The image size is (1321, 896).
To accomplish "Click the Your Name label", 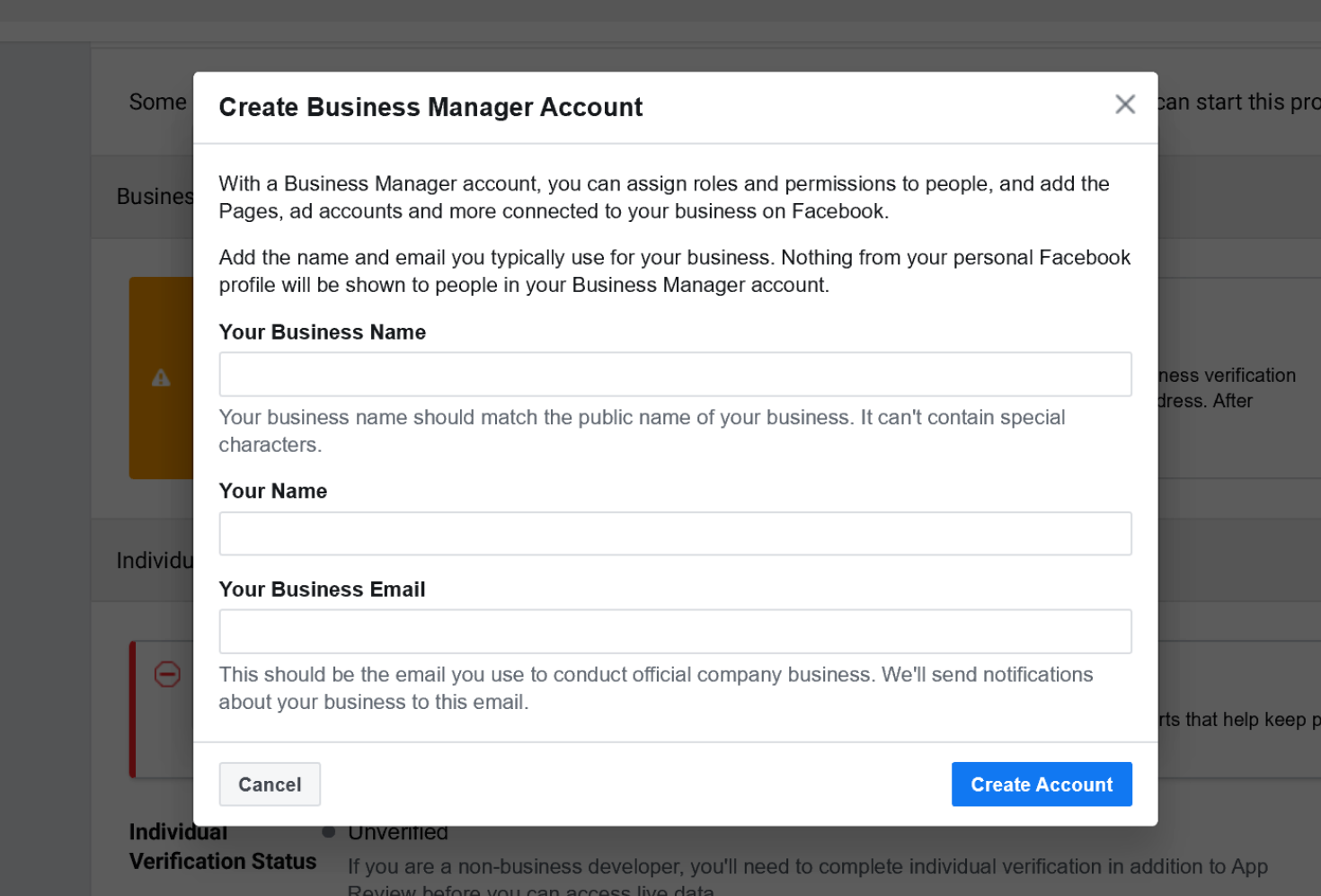I will click(273, 492).
